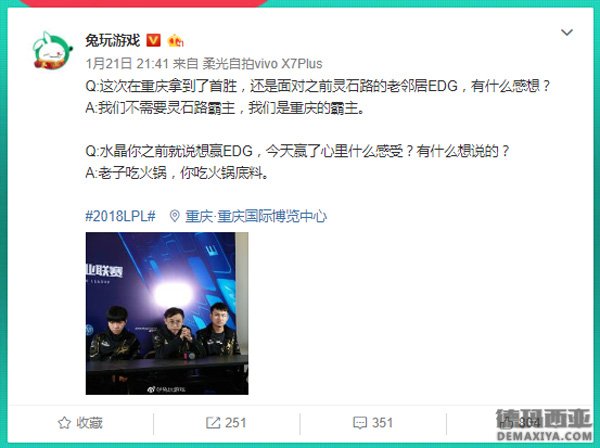Click the repost share arrow icon

pyautogui.click(x=212, y=423)
